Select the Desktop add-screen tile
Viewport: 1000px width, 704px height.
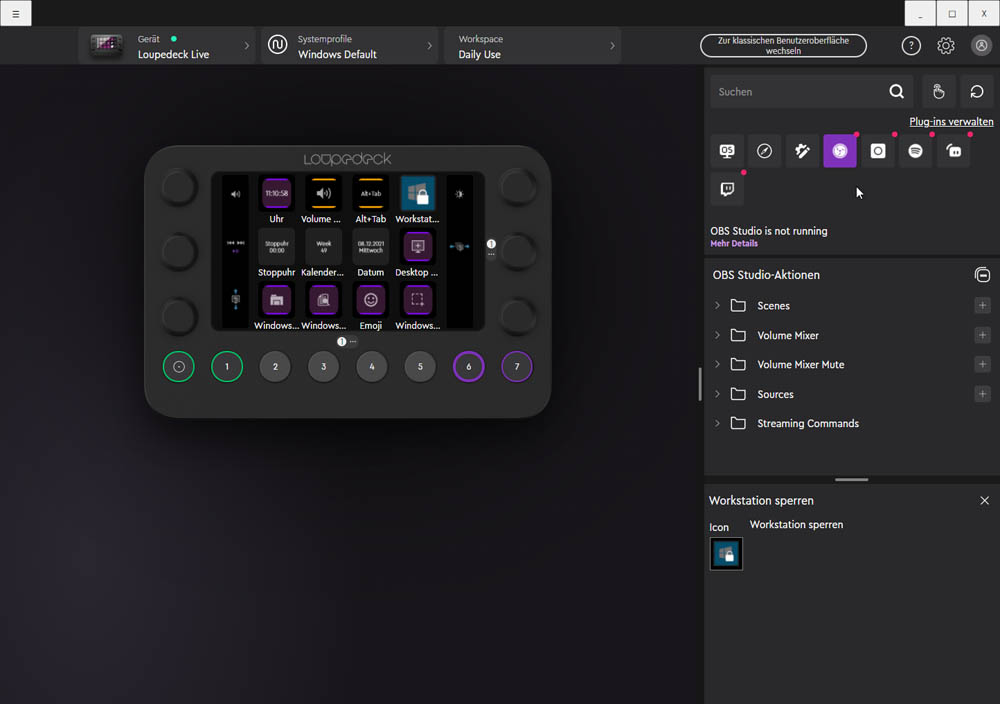[x=418, y=246]
